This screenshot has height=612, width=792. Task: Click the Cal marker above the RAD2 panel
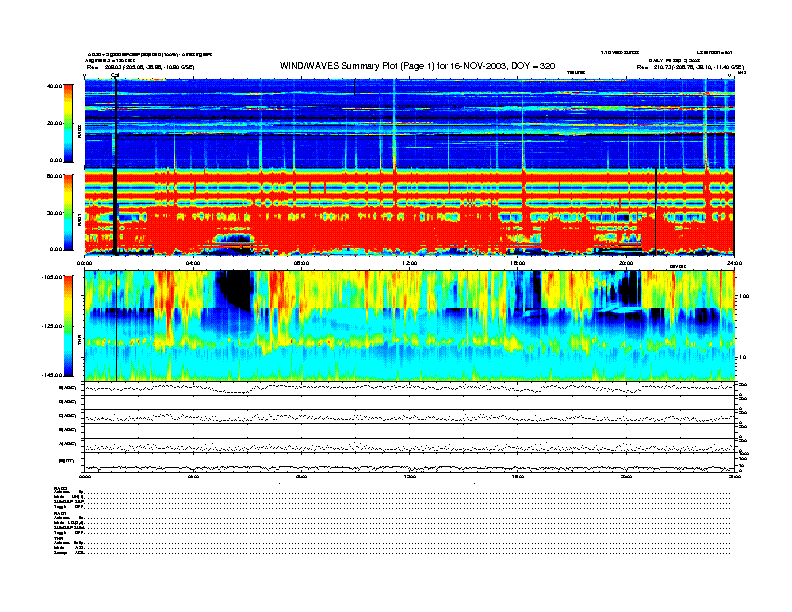tap(115, 76)
